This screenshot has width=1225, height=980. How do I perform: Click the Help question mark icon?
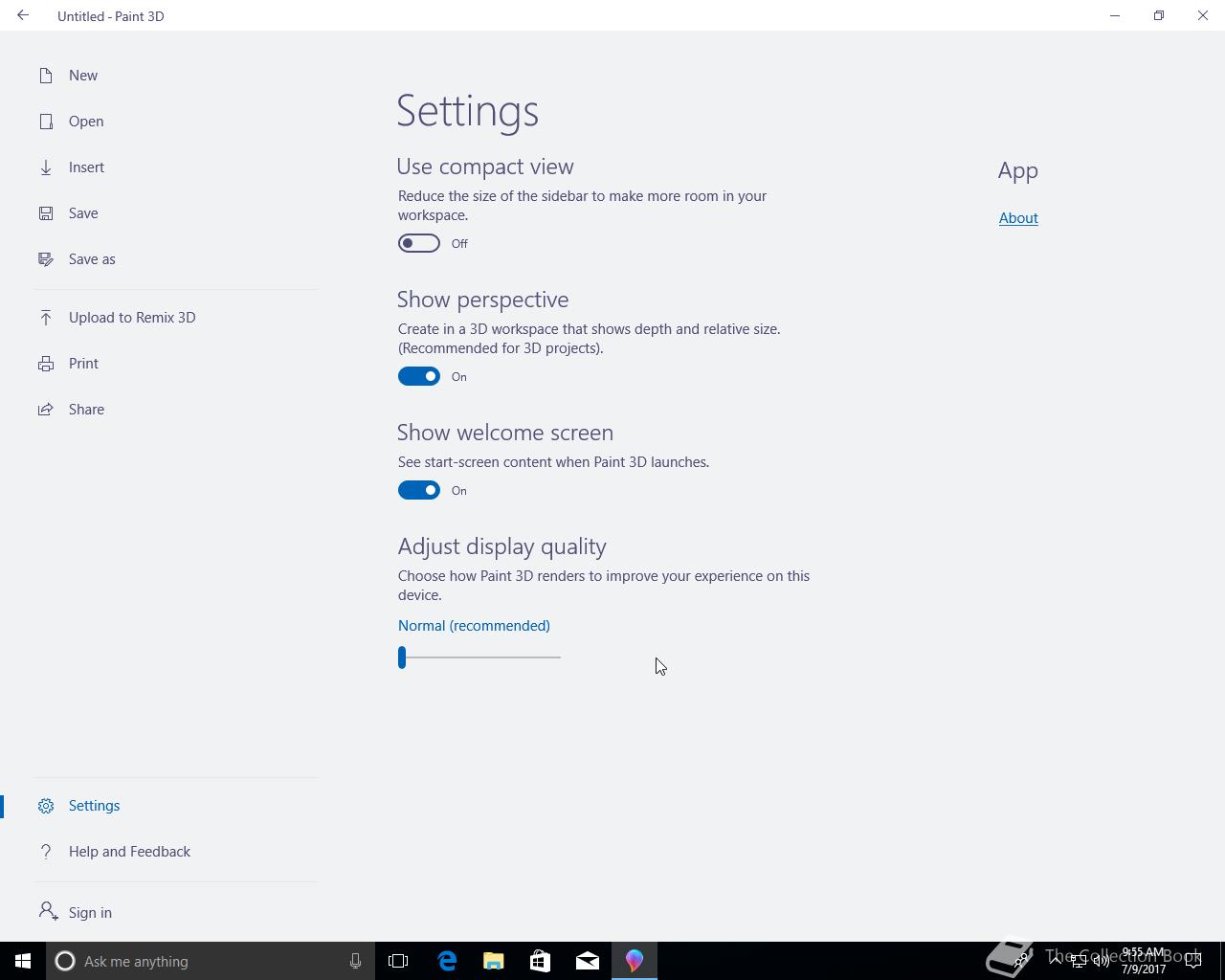click(x=46, y=852)
